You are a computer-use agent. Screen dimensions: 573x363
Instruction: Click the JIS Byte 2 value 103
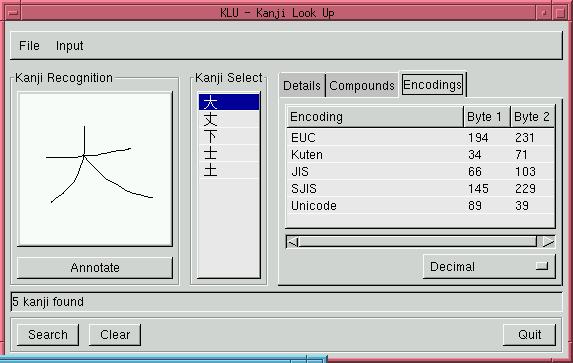click(525, 171)
